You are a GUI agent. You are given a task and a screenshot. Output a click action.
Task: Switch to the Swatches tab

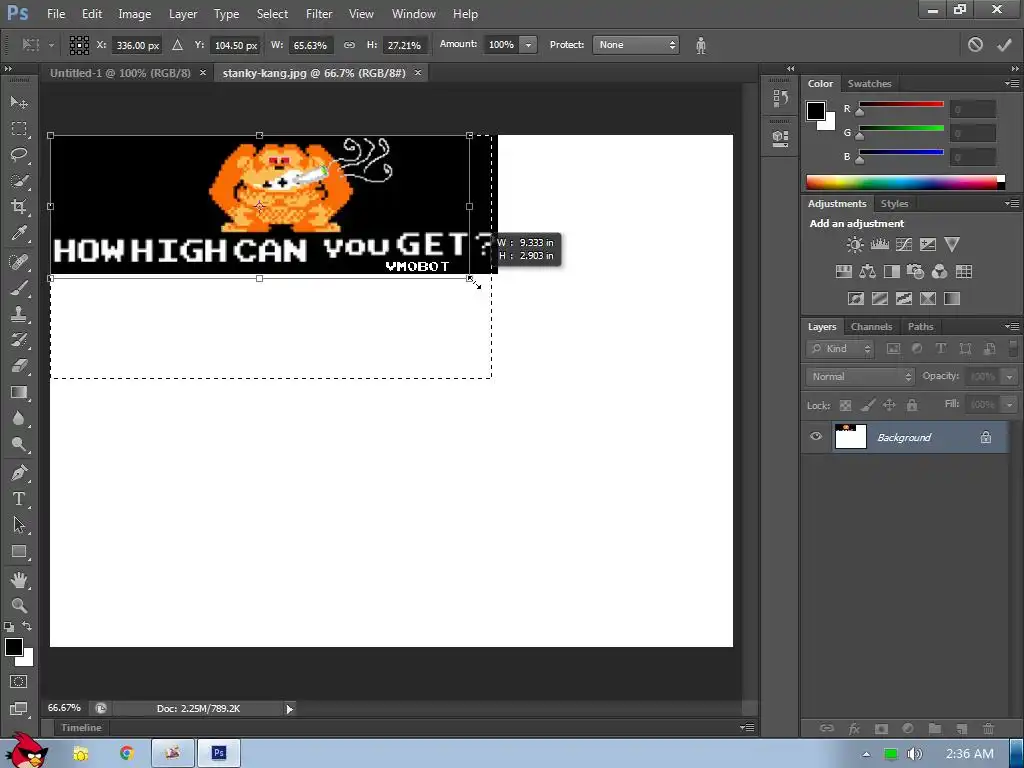[869, 84]
